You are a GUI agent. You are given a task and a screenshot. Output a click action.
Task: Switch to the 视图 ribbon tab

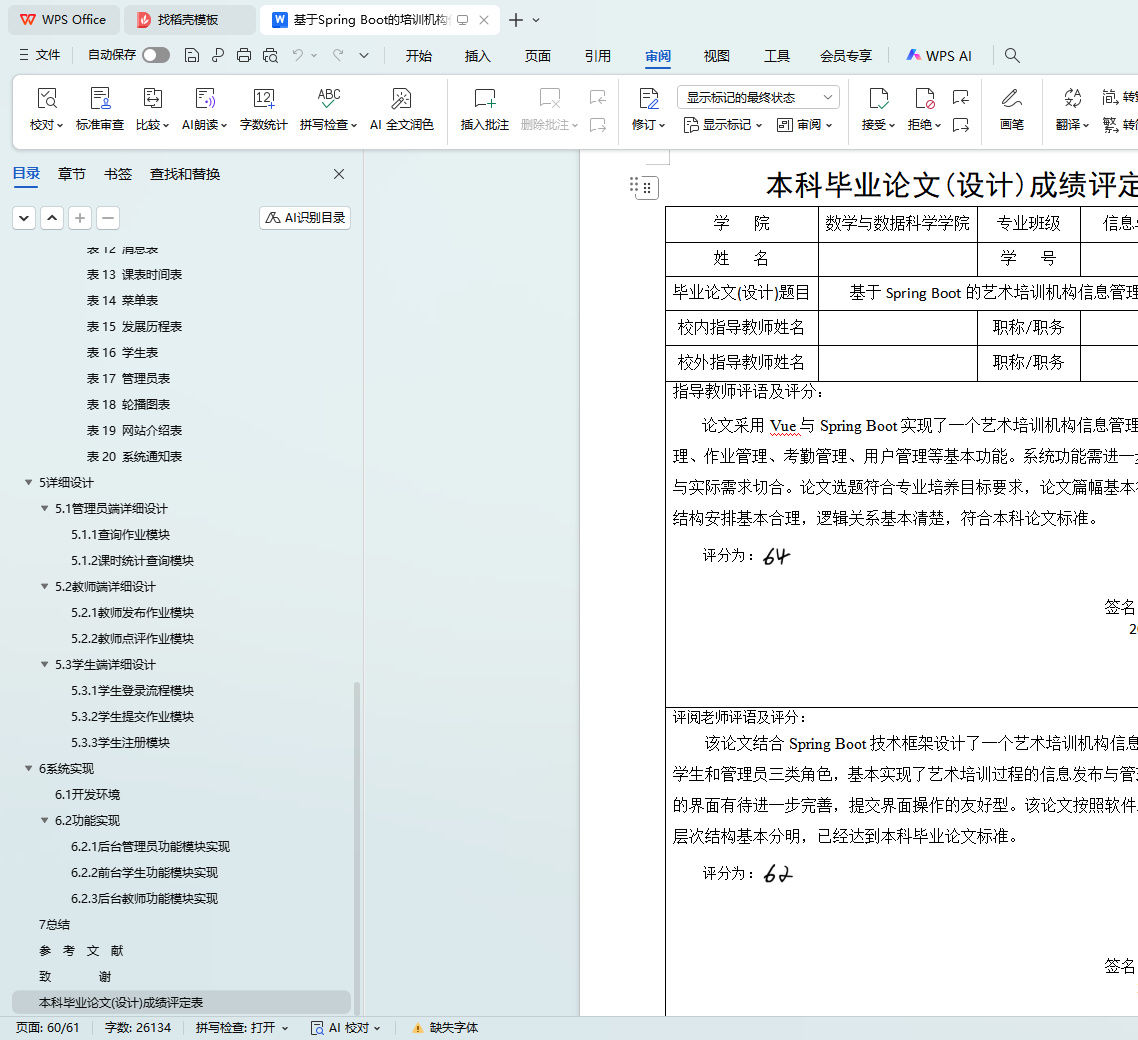pyautogui.click(x=716, y=56)
